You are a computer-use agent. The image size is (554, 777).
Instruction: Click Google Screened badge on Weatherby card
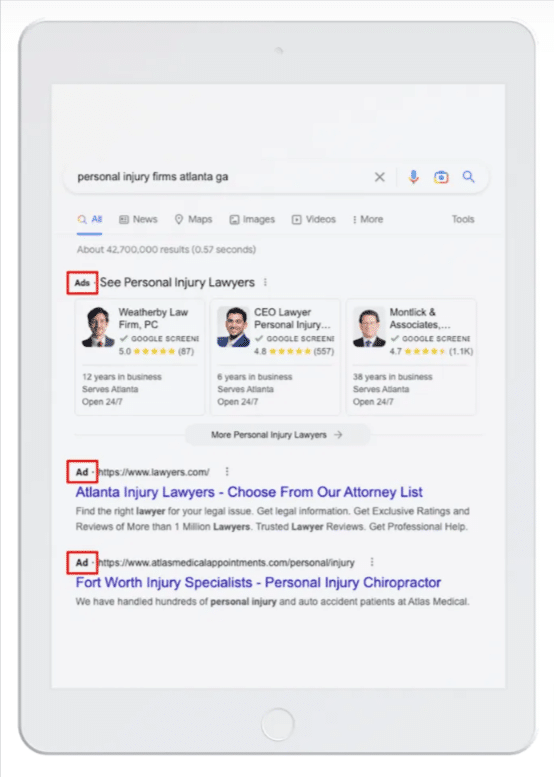pyautogui.click(x=159, y=338)
